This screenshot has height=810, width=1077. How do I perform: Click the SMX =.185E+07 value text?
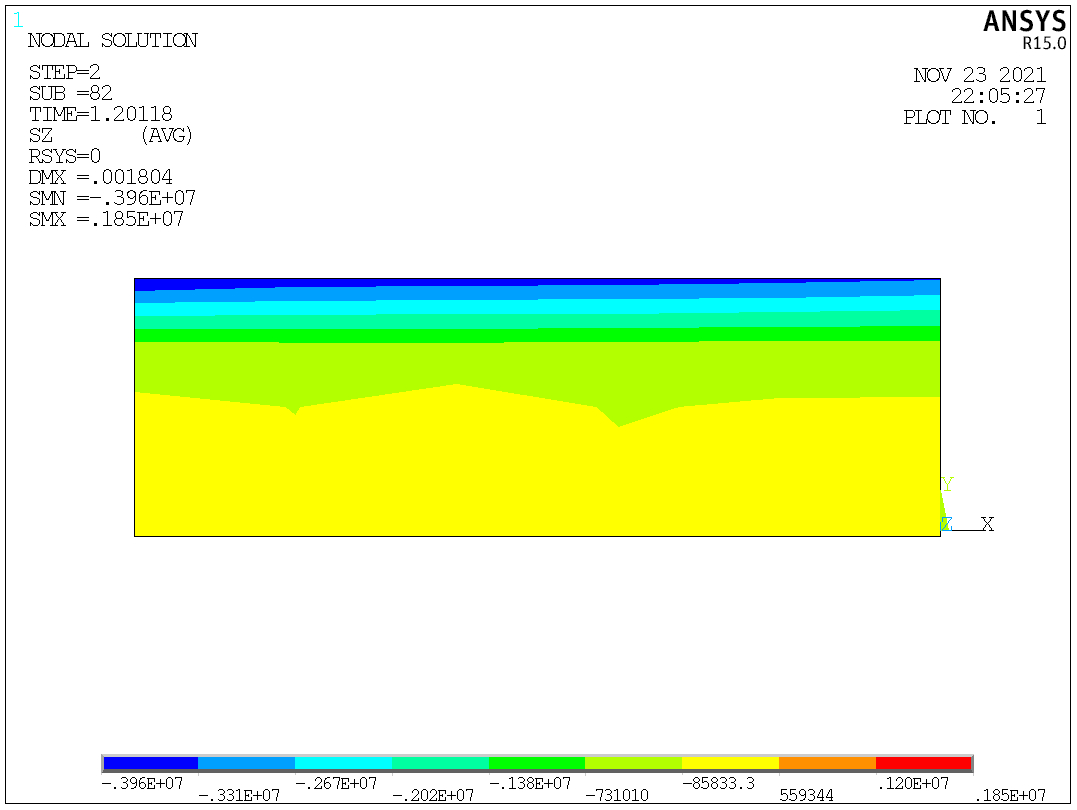(106, 219)
